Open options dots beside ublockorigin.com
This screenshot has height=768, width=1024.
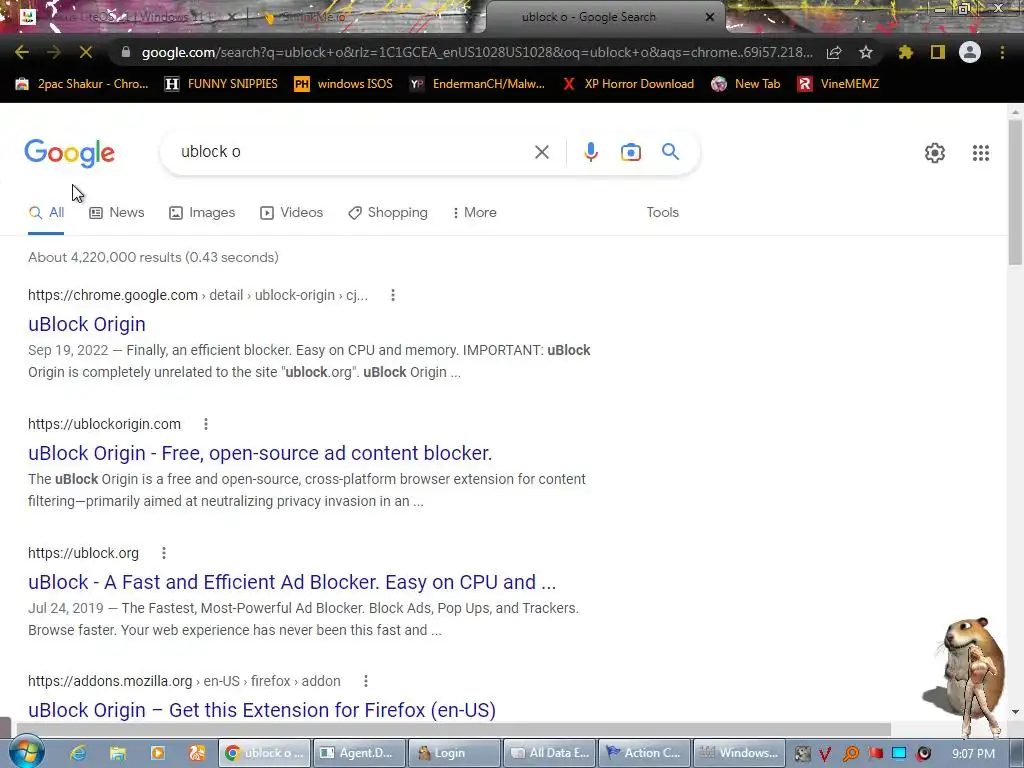[x=206, y=424]
